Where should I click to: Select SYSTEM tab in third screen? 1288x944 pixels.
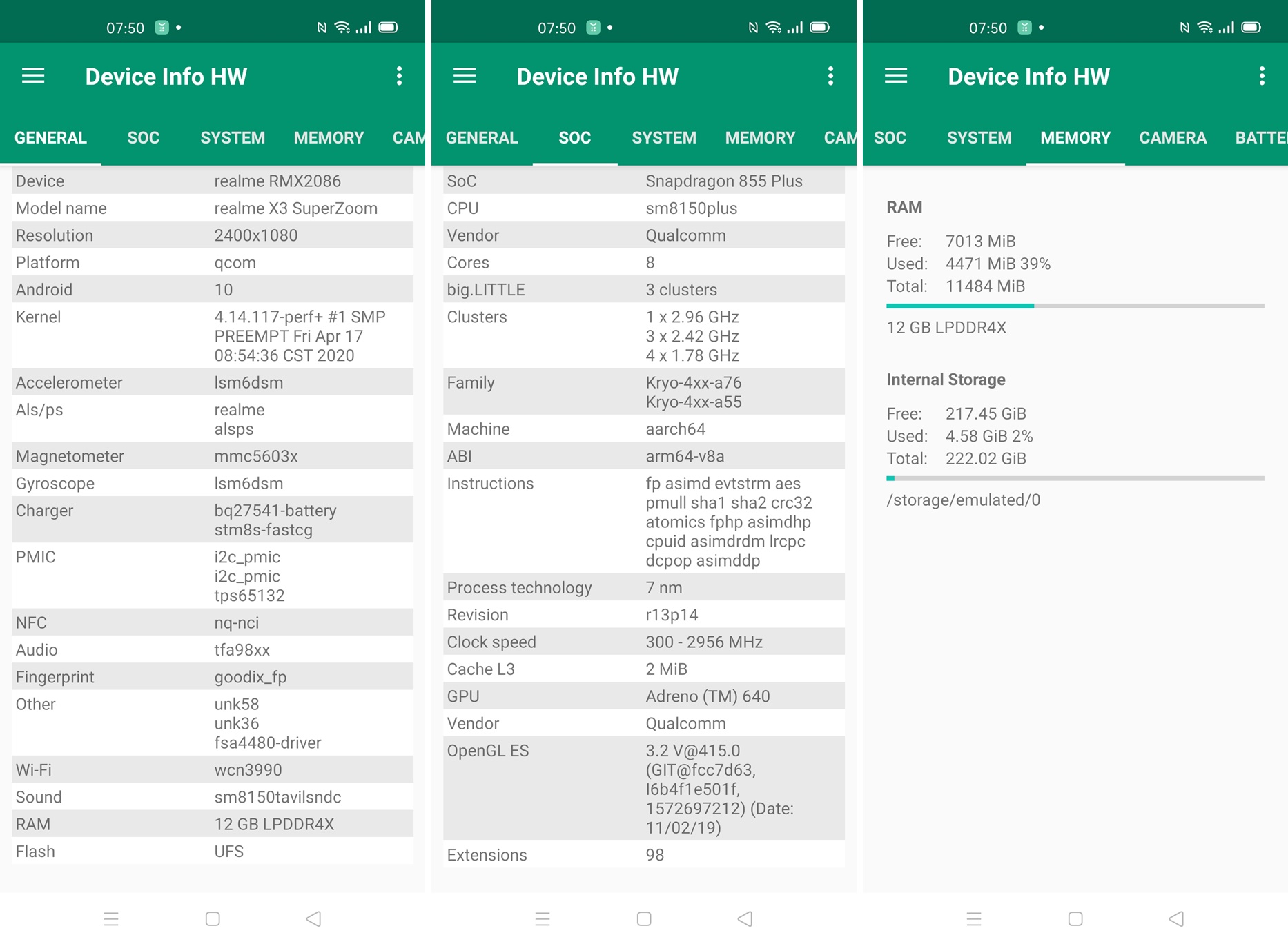click(x=979, y=138)
